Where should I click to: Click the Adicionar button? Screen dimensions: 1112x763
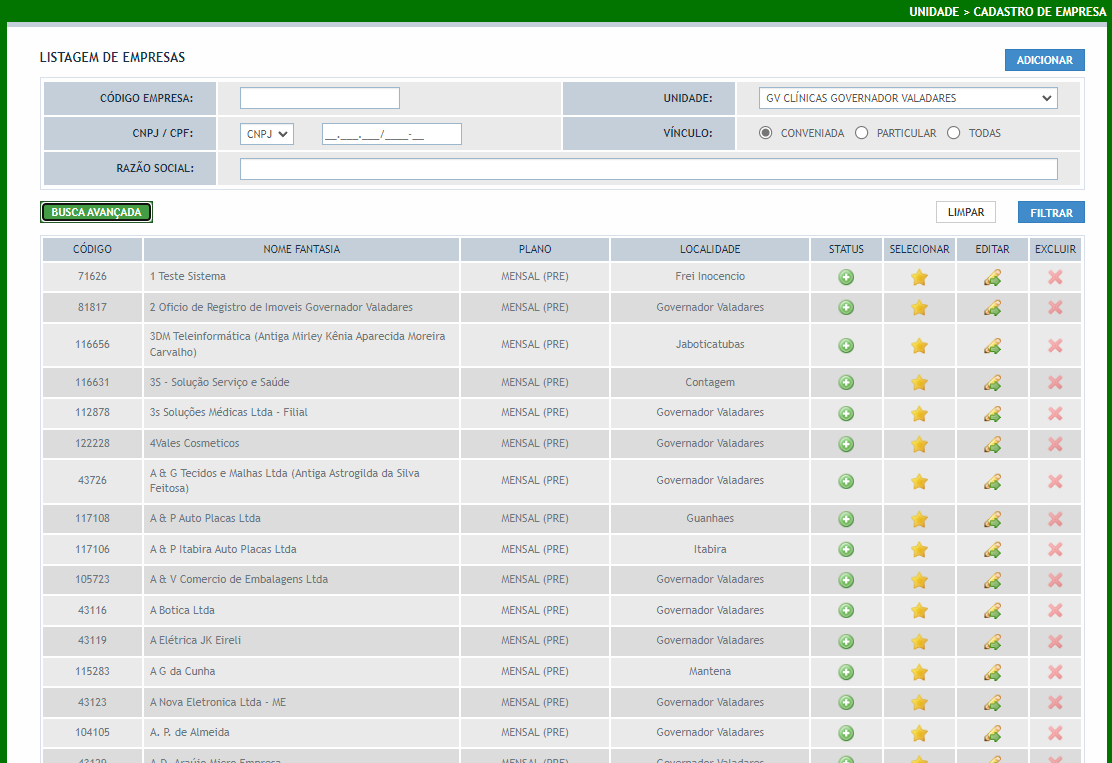(x=1045, y=60)
